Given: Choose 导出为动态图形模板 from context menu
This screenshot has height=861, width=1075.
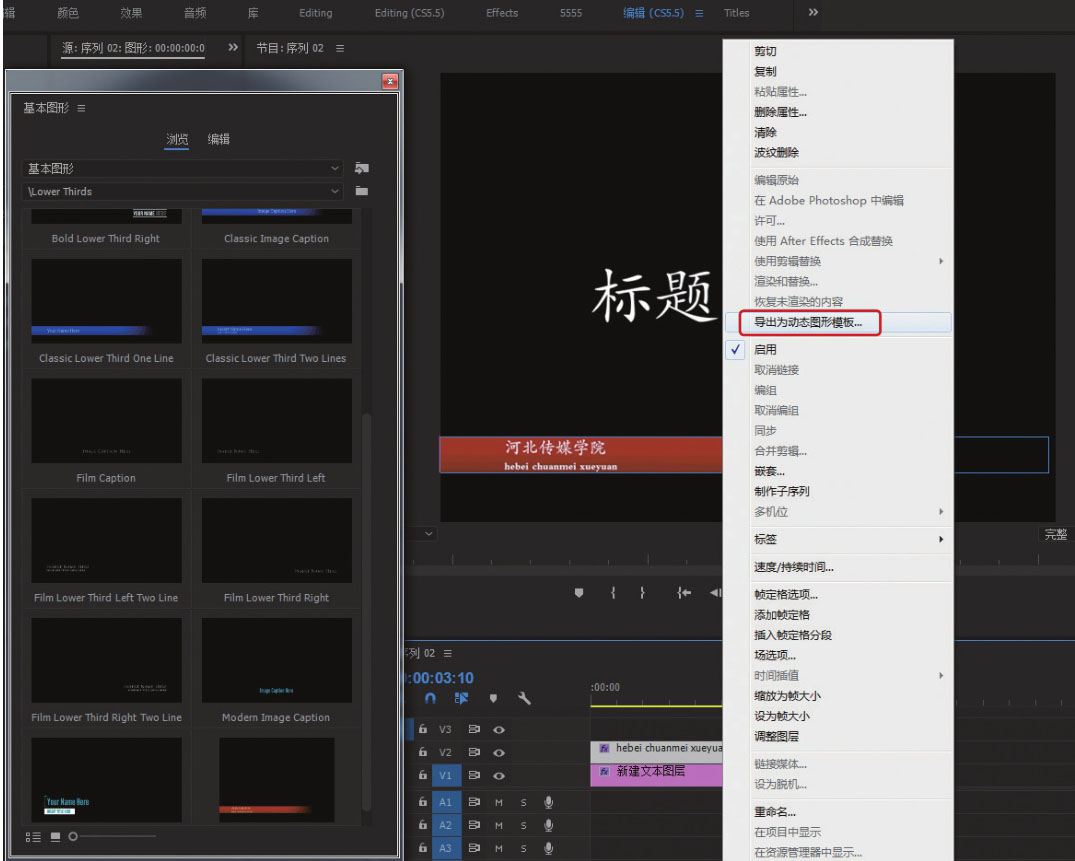Looking at the screenshot, I should point(808,323).
